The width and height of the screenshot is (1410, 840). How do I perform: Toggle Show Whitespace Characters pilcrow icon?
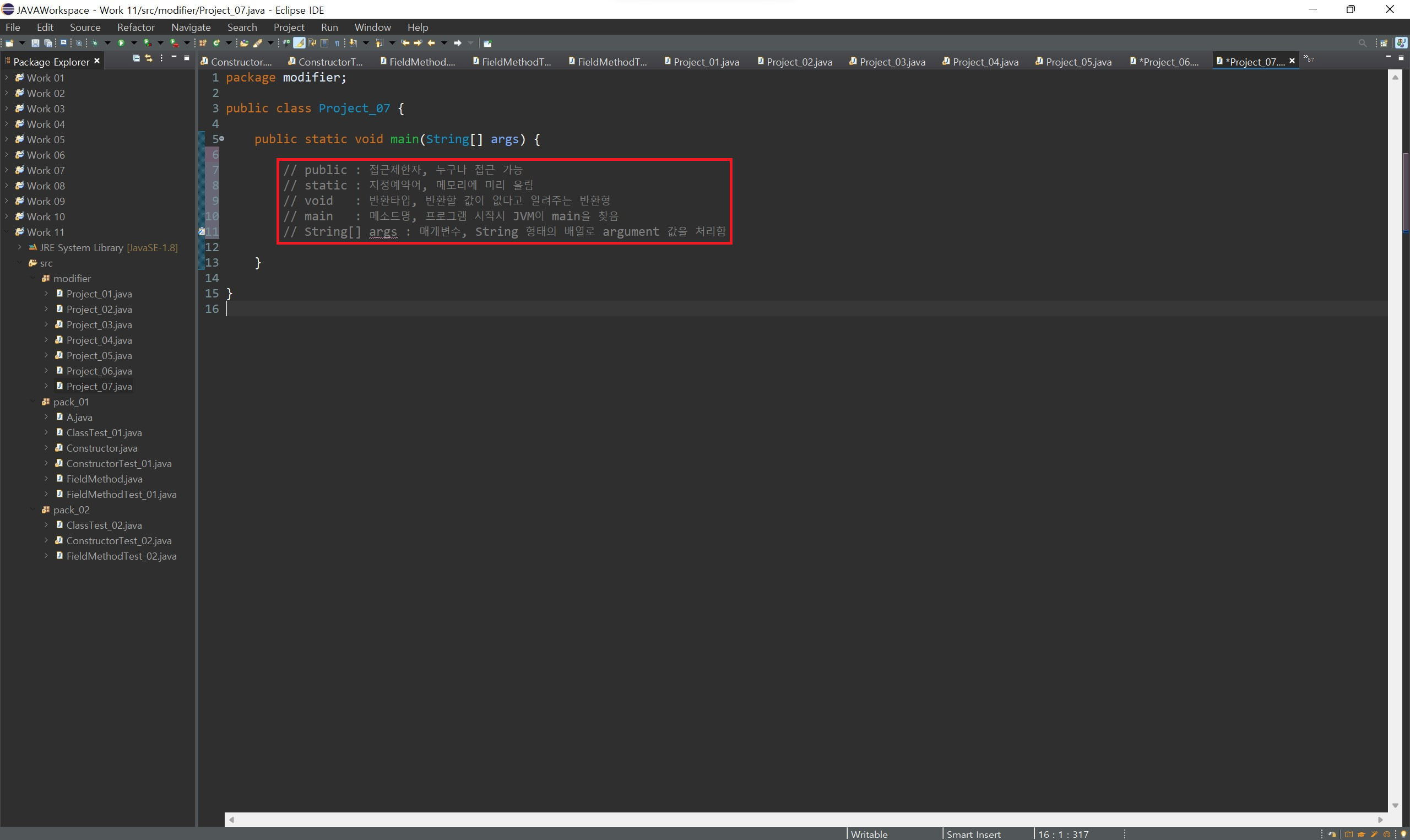click(x=337, y=43)
